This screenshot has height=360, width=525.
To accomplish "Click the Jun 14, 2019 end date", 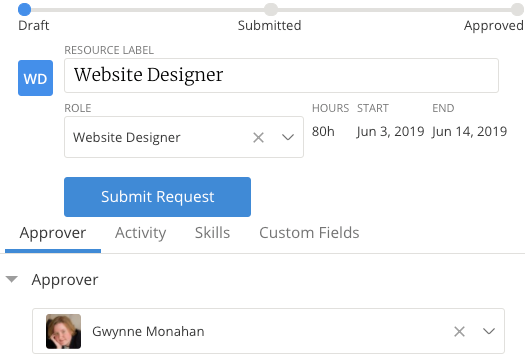I will tap(469, 132).
